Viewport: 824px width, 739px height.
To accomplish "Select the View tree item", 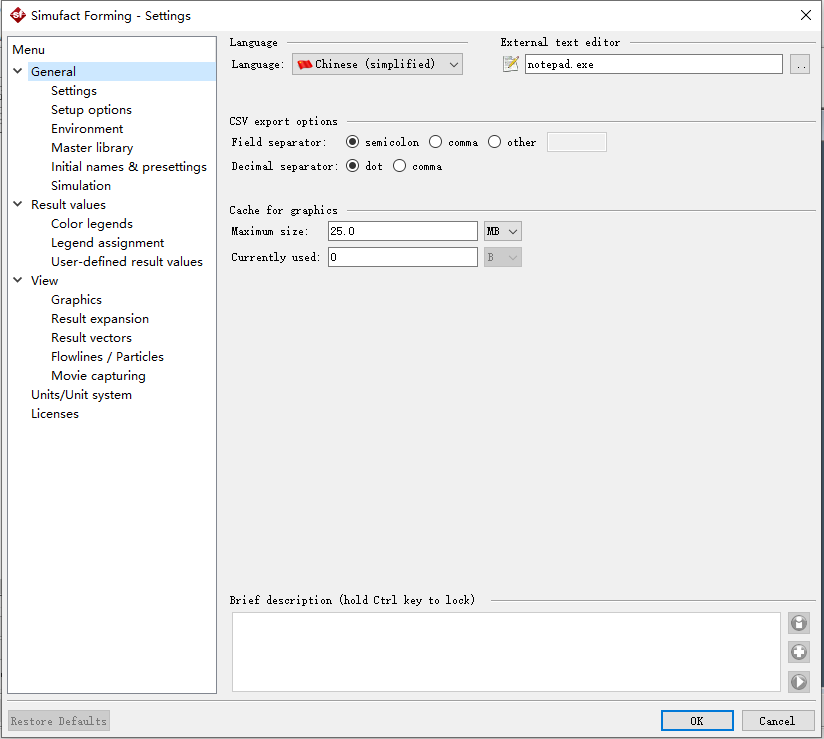I will [44, 281].
